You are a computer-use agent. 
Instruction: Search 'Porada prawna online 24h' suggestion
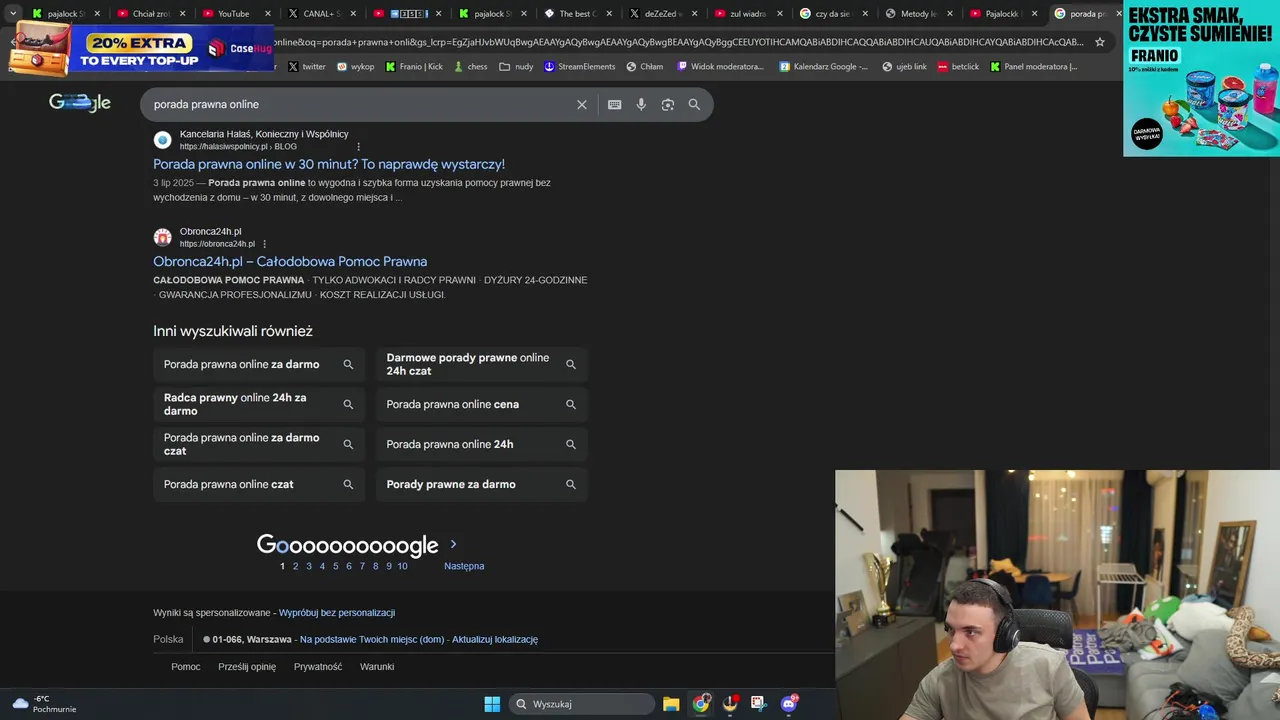tap(482, 445)
